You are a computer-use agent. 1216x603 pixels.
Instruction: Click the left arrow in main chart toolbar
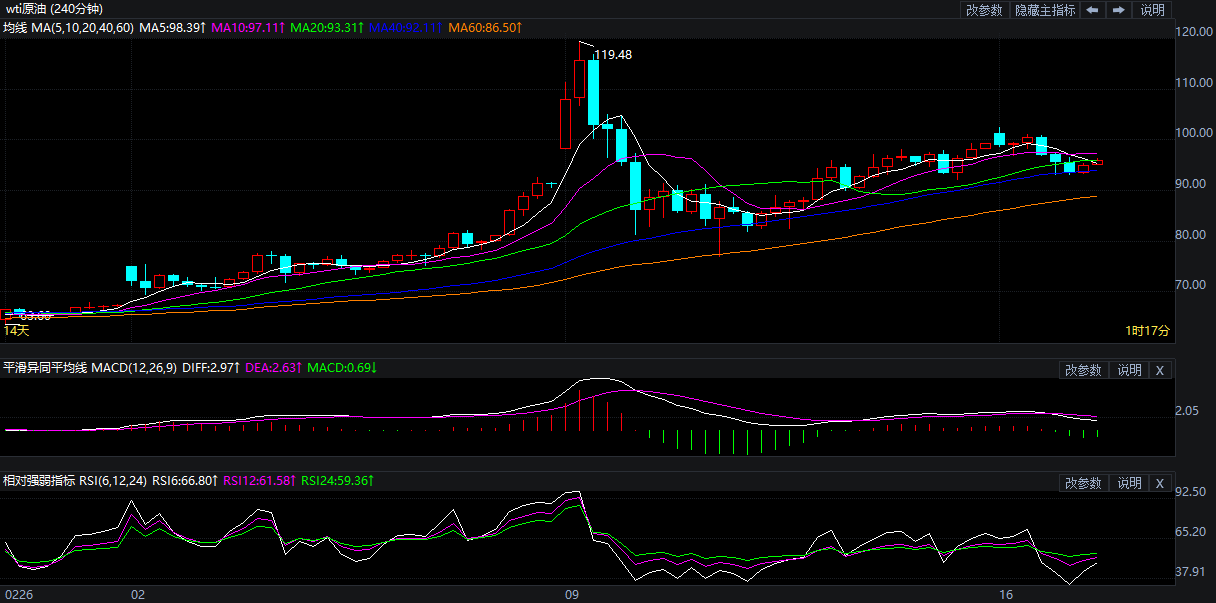point(1092,10)
